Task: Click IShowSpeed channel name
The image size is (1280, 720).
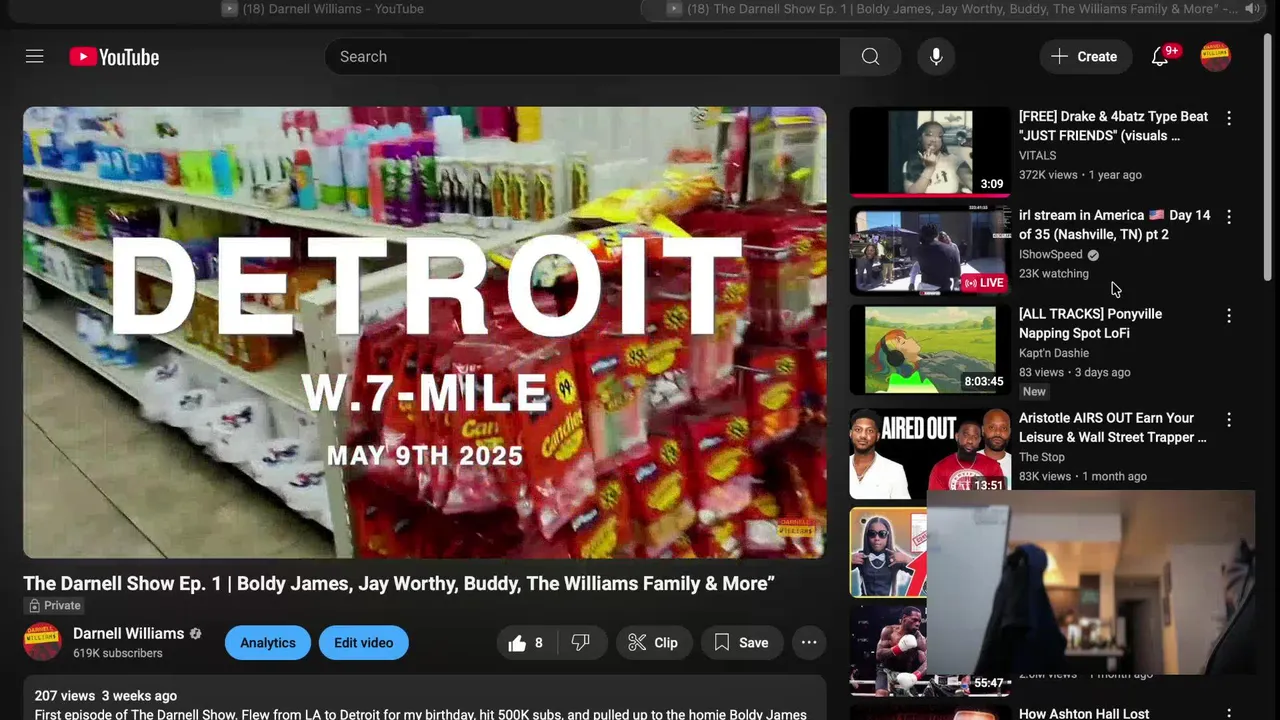Action: tap(1051, 254)
